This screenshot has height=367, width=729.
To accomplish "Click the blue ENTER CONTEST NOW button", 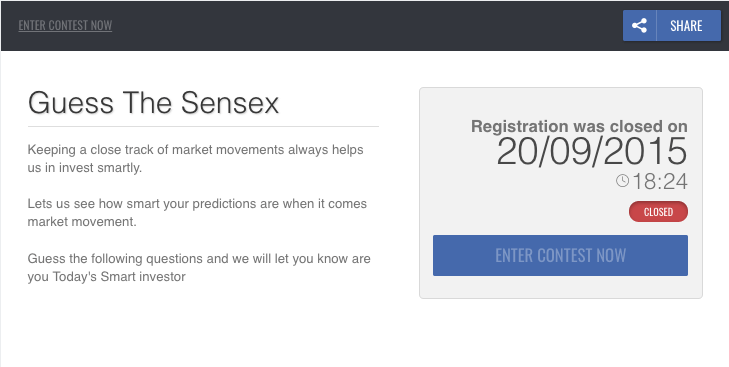I will [560, 255].
